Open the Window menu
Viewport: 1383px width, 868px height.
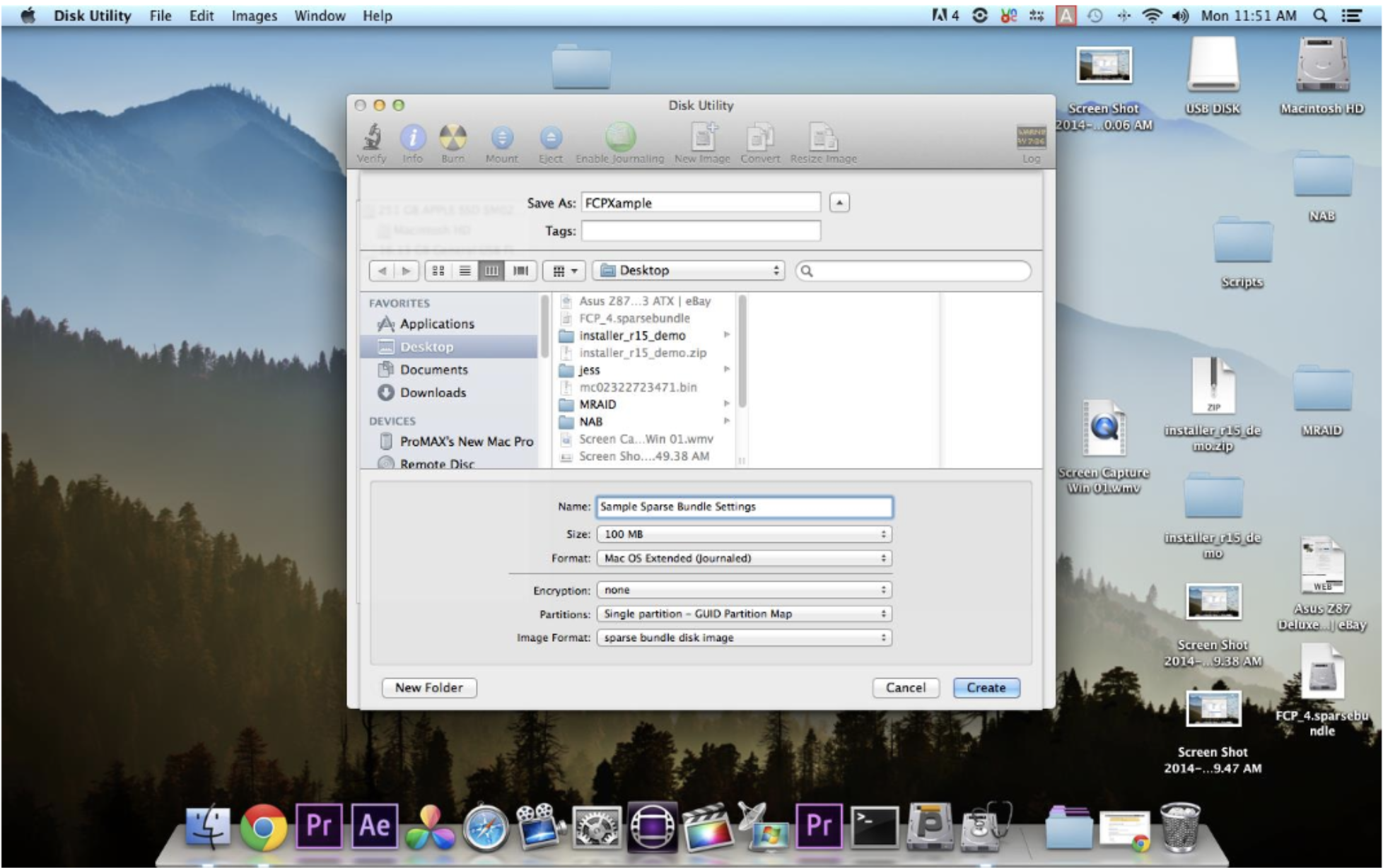coord(320,16)
